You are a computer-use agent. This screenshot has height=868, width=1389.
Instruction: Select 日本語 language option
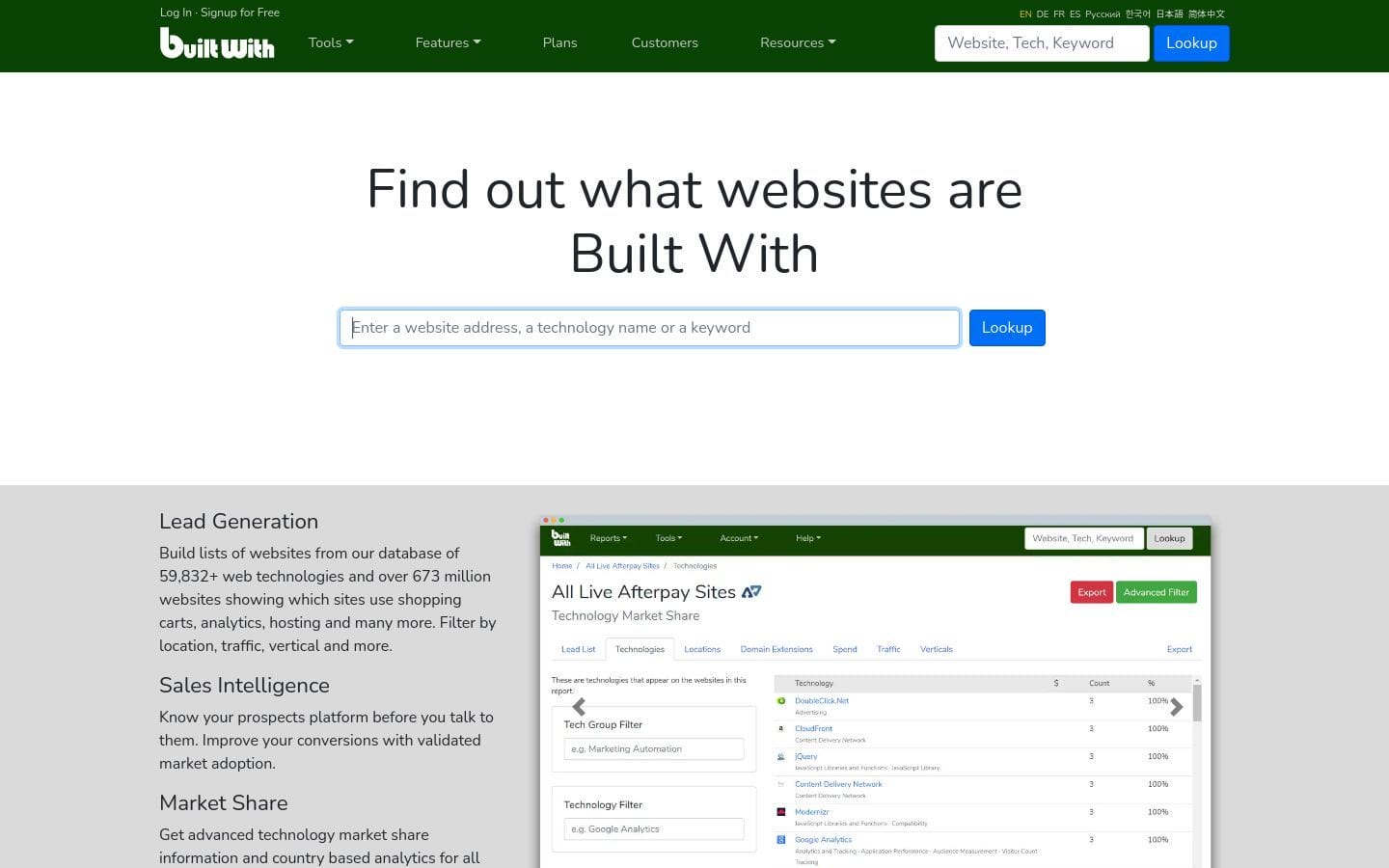point(1169,14)
